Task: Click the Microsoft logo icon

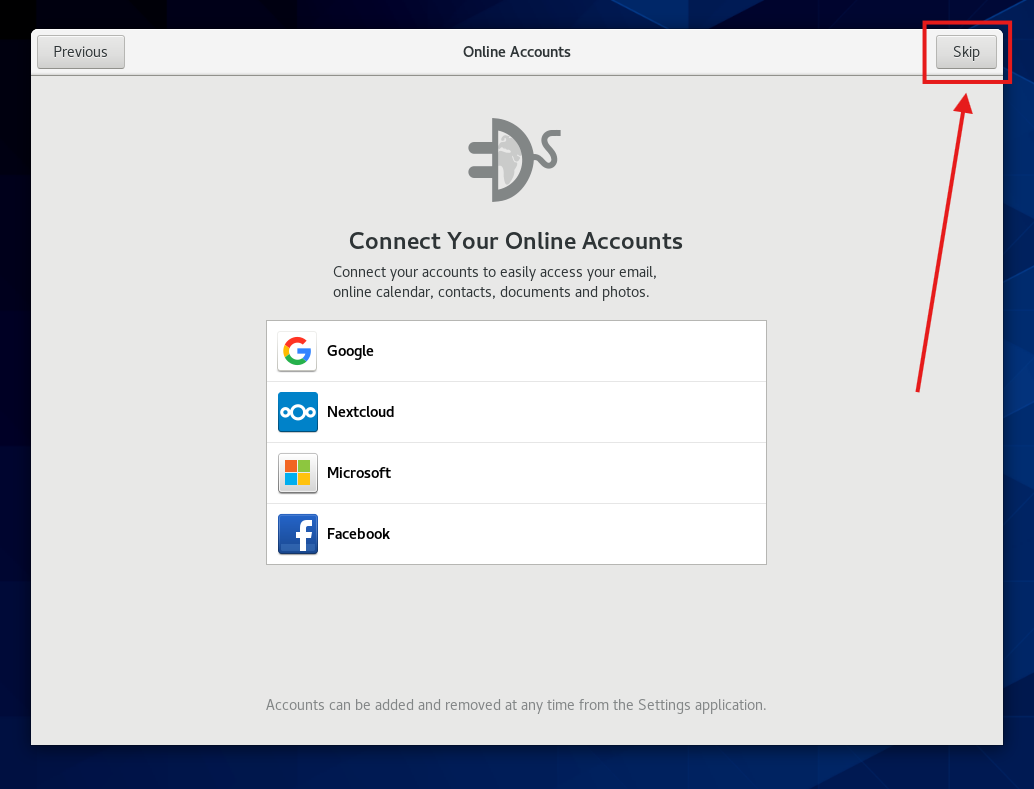Action: coord(297,473)
